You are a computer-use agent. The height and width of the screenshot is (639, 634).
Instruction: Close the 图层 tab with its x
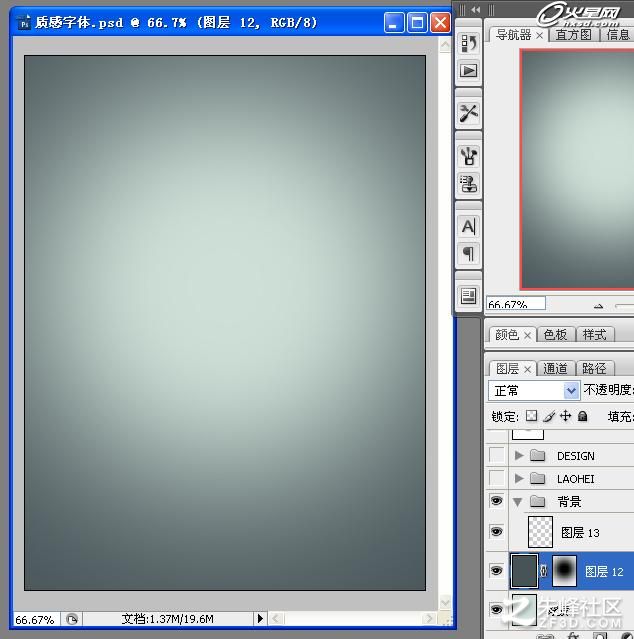(x=527, y=369)
